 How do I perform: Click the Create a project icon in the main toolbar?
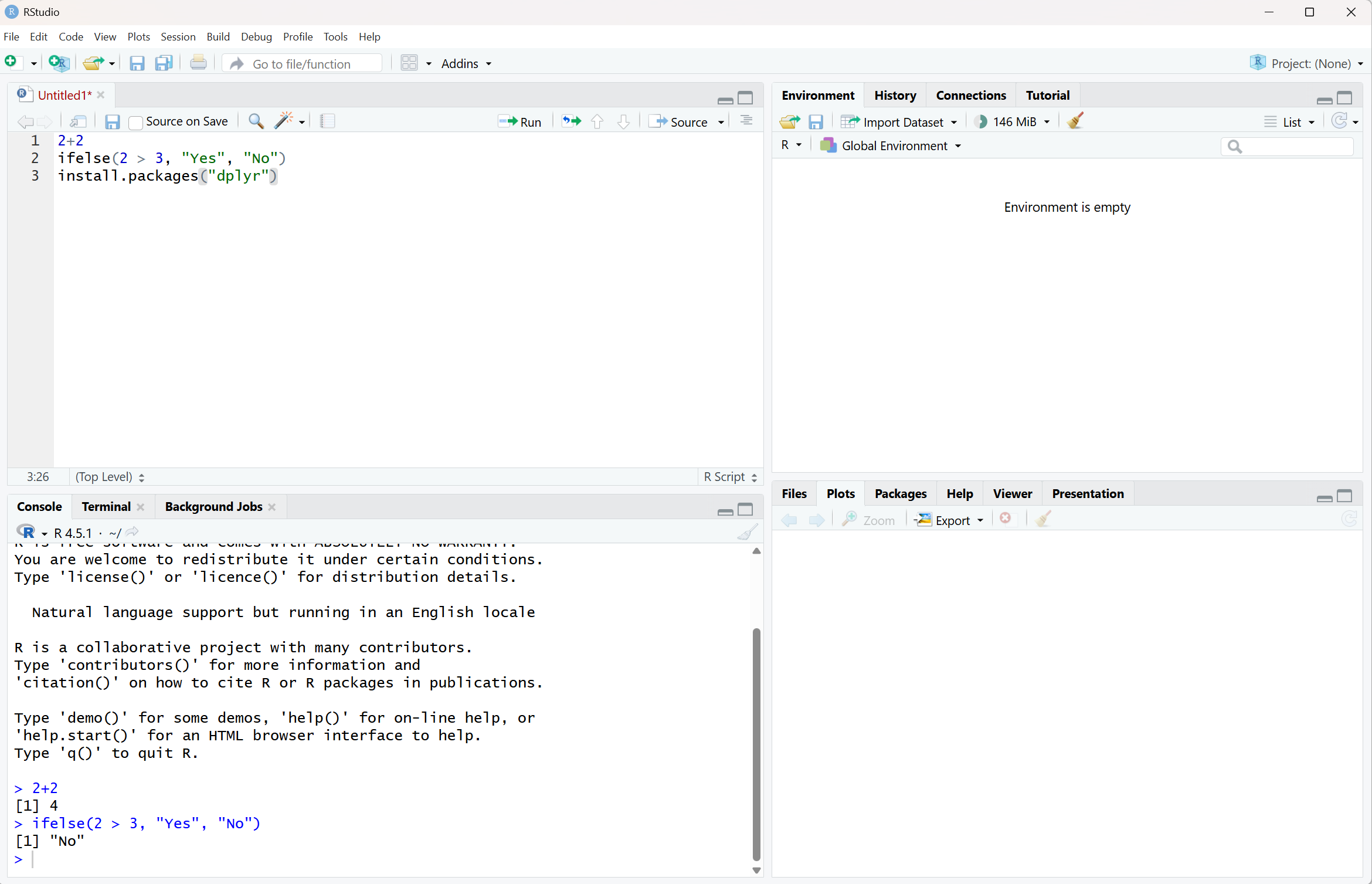(59, 63)
